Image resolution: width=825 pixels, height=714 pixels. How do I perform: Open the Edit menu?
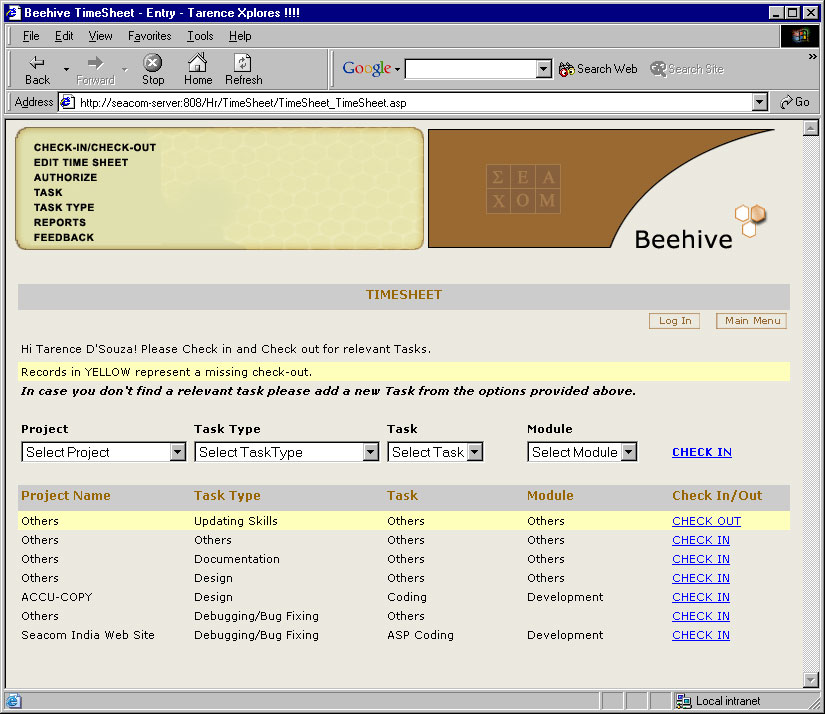[64, 36]
